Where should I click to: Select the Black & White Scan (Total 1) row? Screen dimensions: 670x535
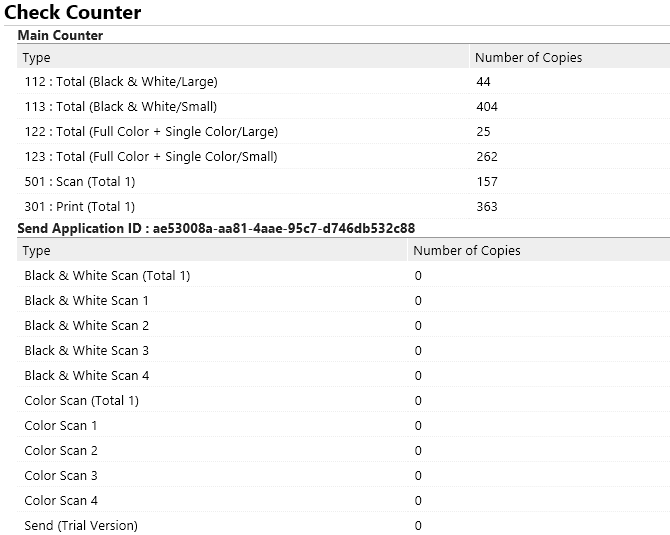point(107,276)
